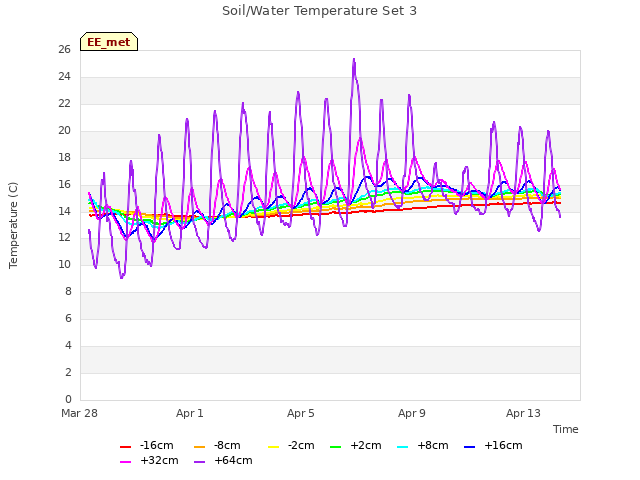The width and height of the screenshot is (640, 480).
Task: Click the purple +64cm legend color marker
Action: coord(199,462)
